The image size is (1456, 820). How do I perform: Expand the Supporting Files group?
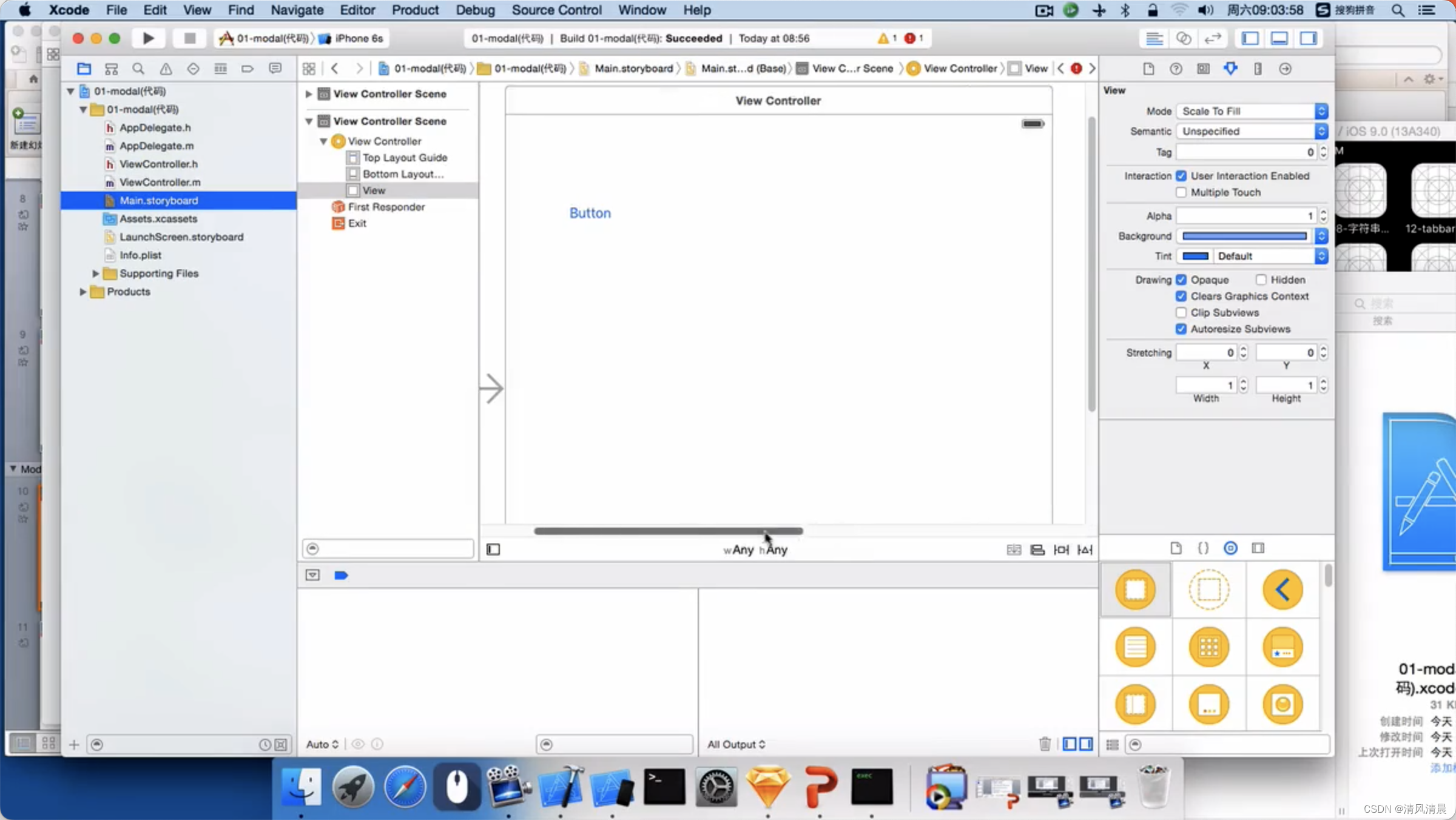pyautogui.click(x=95, y=274)
